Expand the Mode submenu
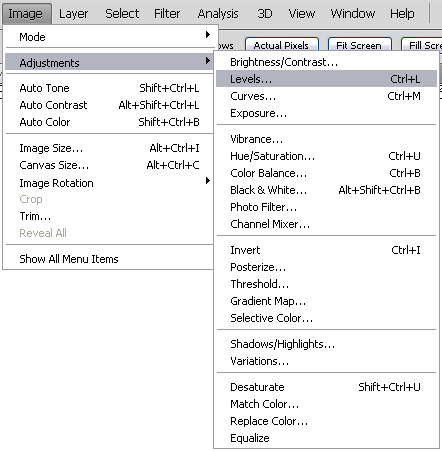 pyautogui.click(x=110, y=37)
